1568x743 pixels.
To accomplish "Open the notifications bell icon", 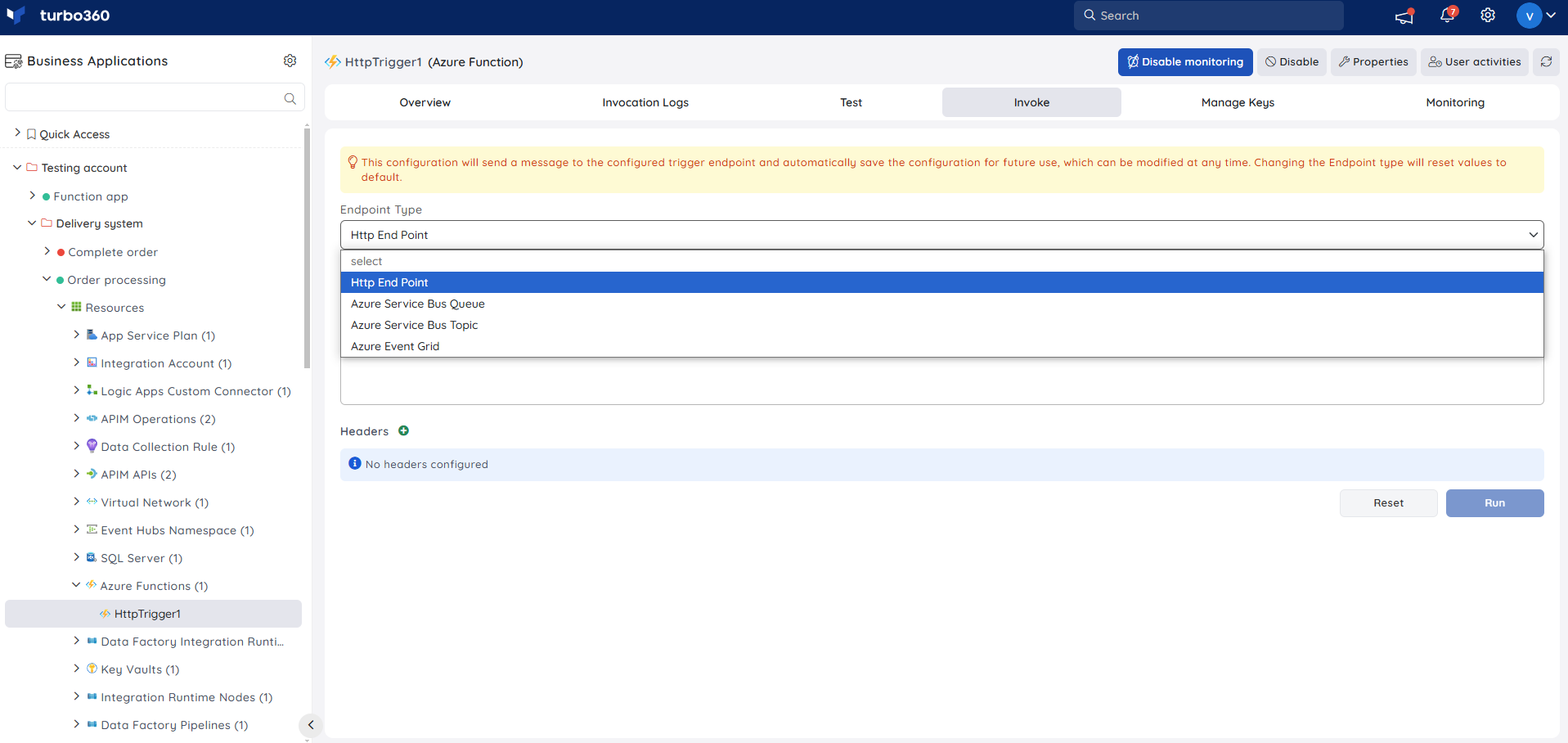I will (1448, 15).
